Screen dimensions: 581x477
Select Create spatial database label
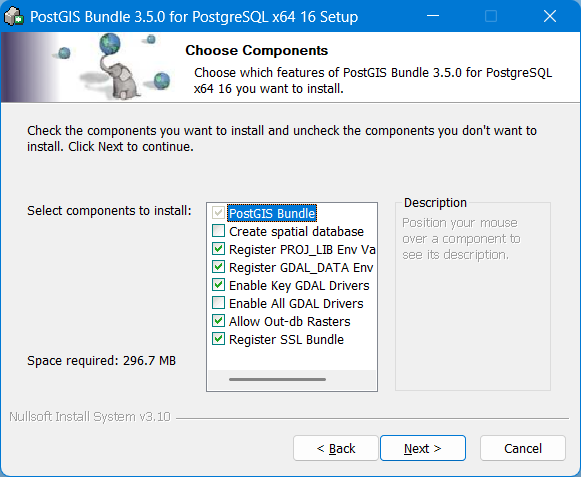pyautogui.click(x=296, y=232)
